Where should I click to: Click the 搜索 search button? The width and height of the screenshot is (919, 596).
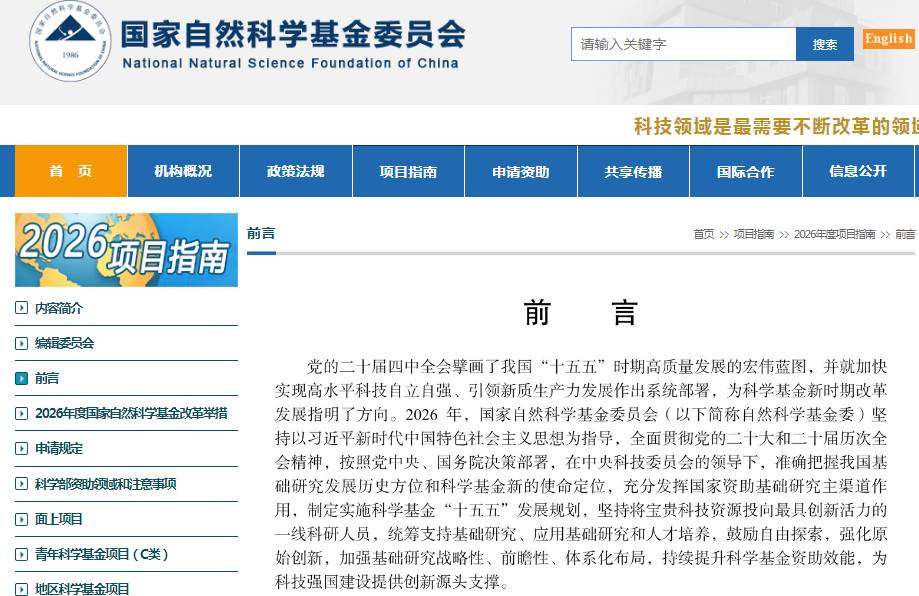click(x=824, y=44)
